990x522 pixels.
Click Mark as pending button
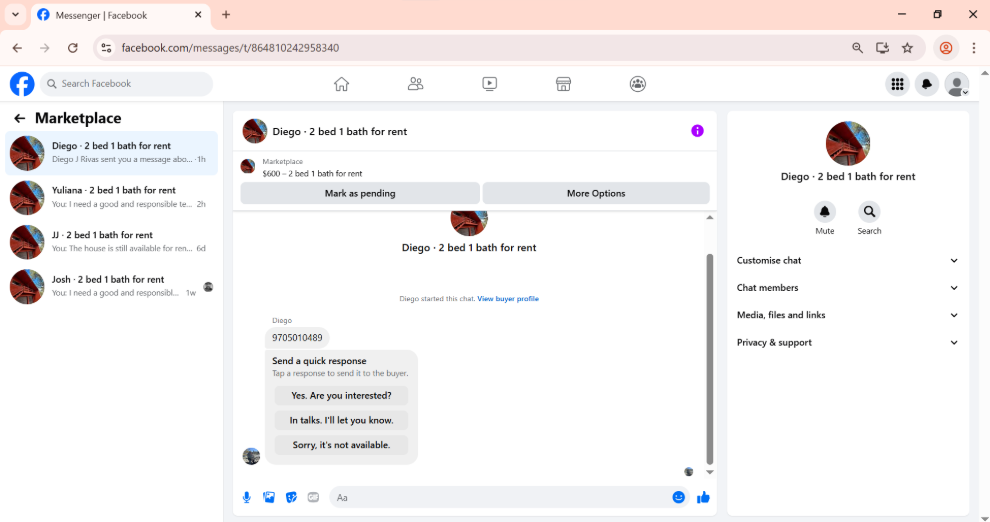(x=360, y=193)
